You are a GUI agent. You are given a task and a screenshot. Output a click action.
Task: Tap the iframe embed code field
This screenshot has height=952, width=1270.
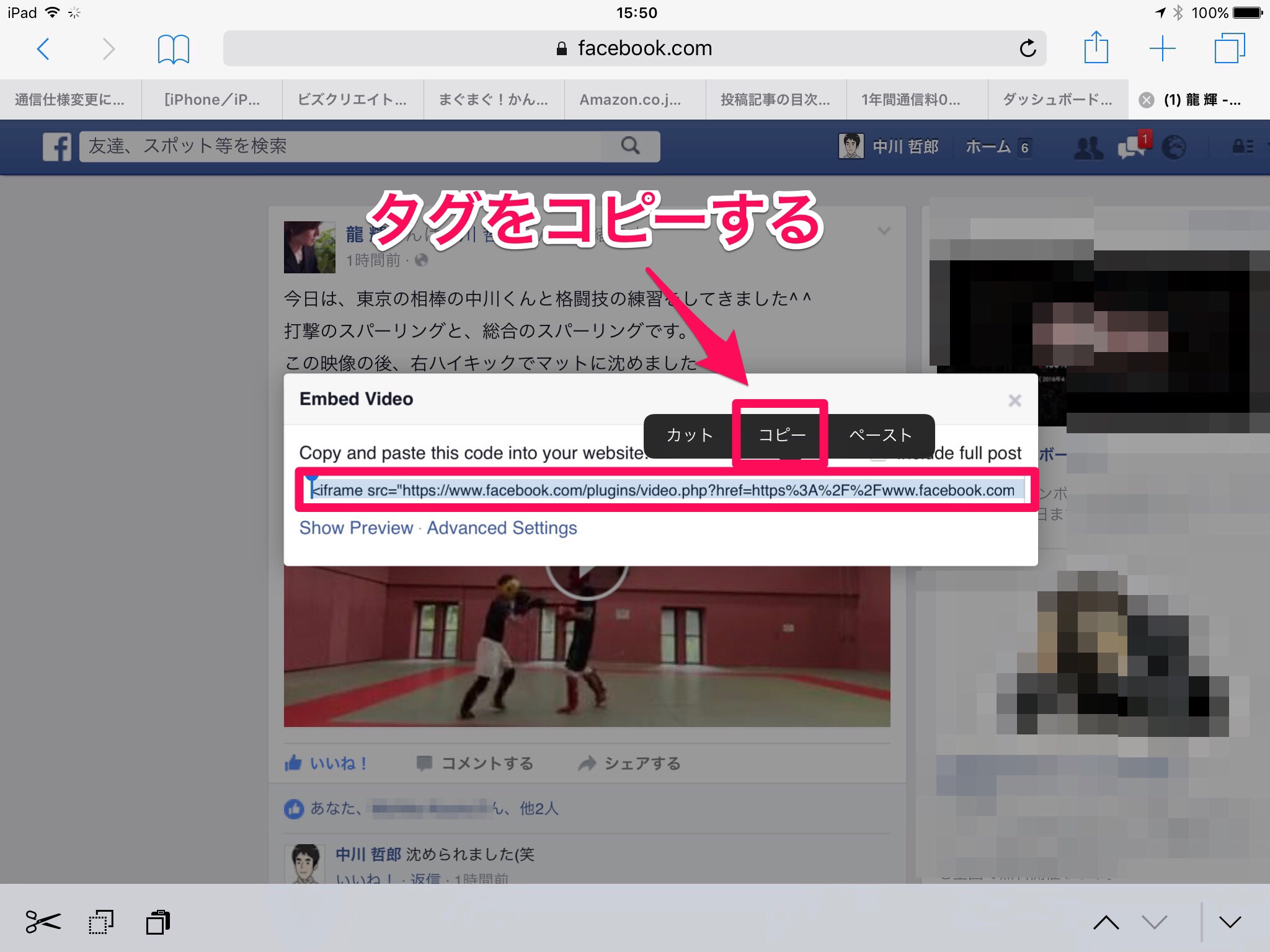[x=664, y=491]
